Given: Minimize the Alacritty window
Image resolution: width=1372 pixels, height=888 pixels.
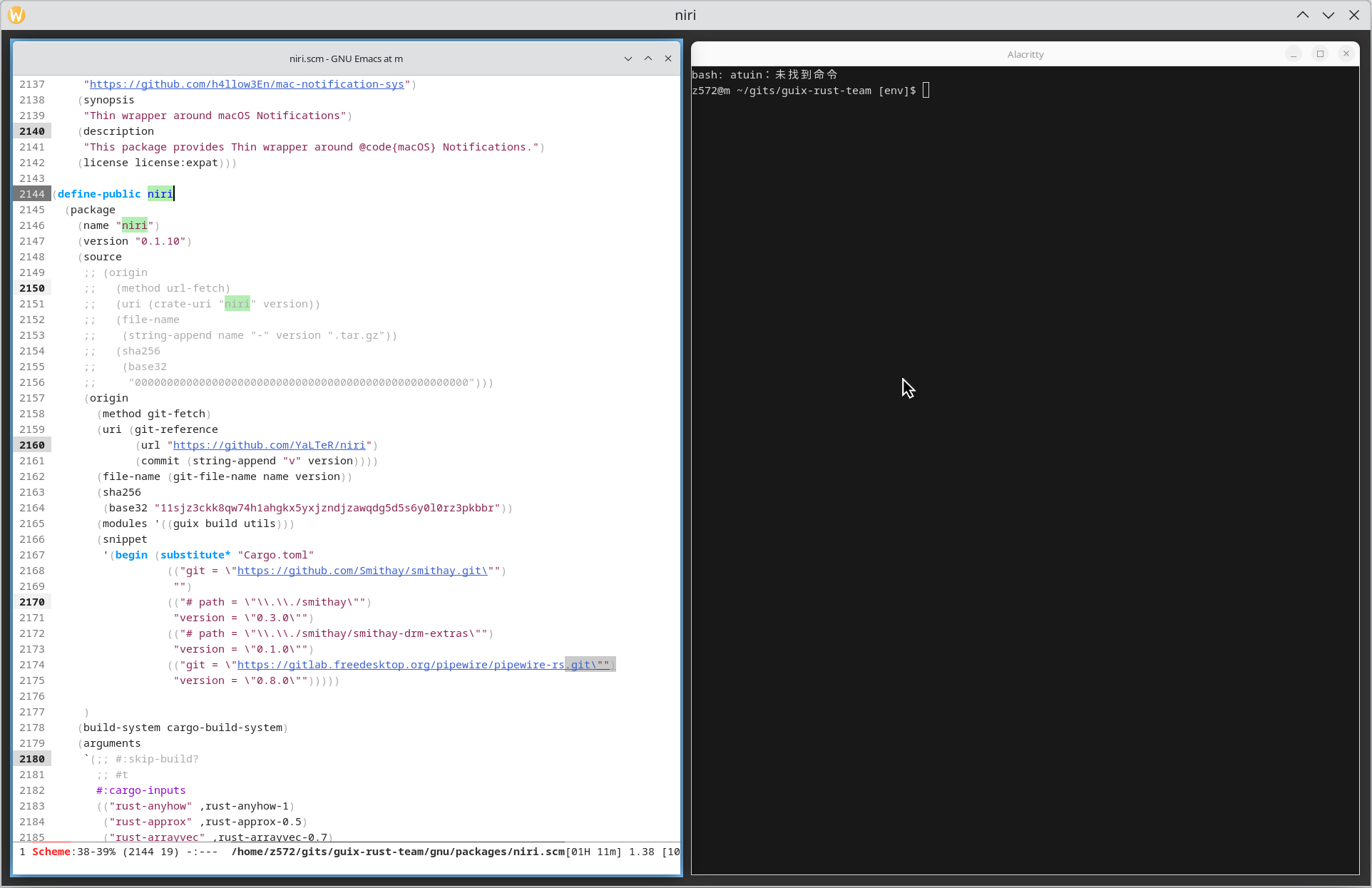Looking at the screenshot, I should 1294,54.
